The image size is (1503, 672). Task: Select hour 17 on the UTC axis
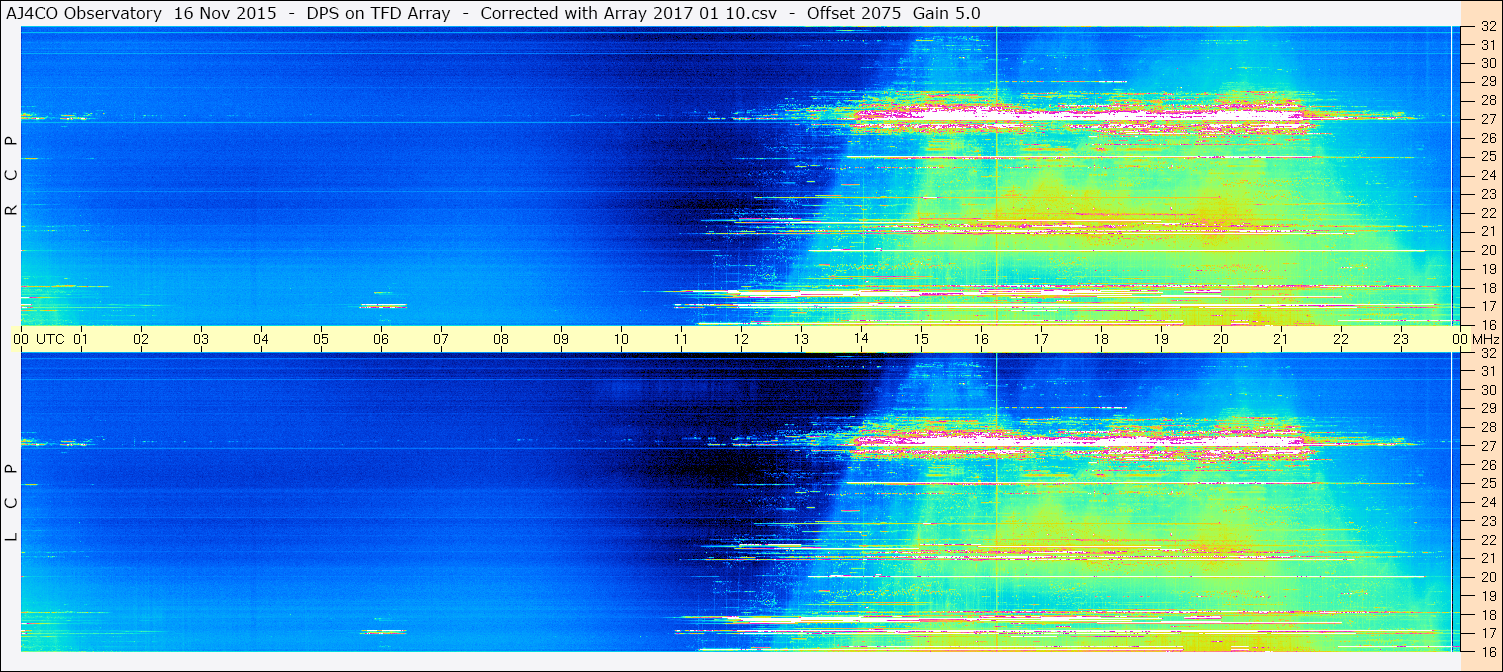tap(1041, 339)
